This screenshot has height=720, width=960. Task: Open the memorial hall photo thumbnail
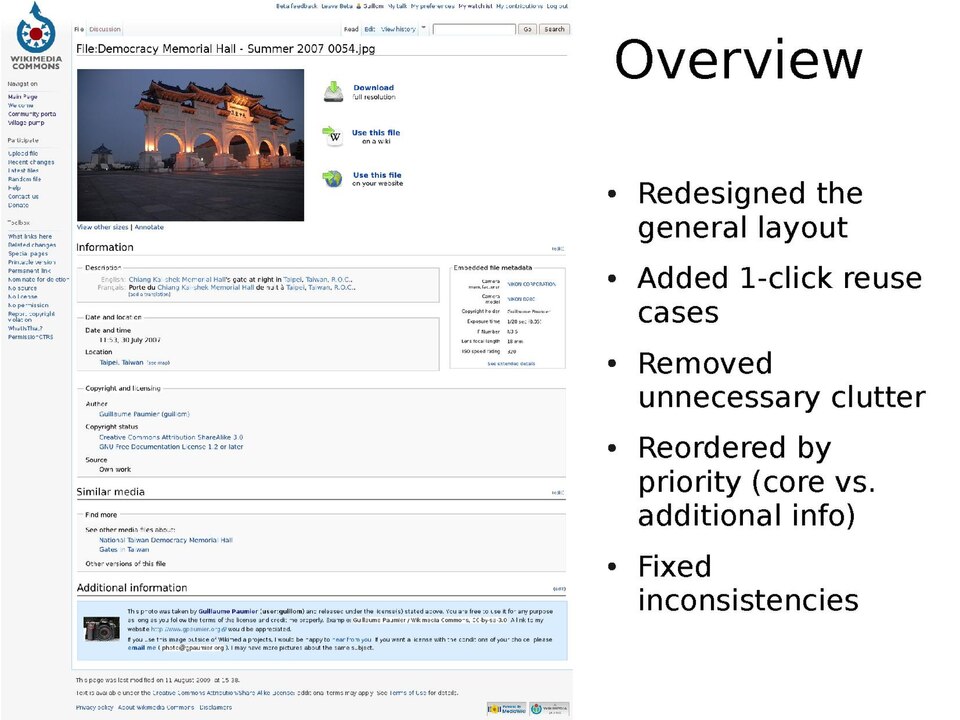[190, 145]
